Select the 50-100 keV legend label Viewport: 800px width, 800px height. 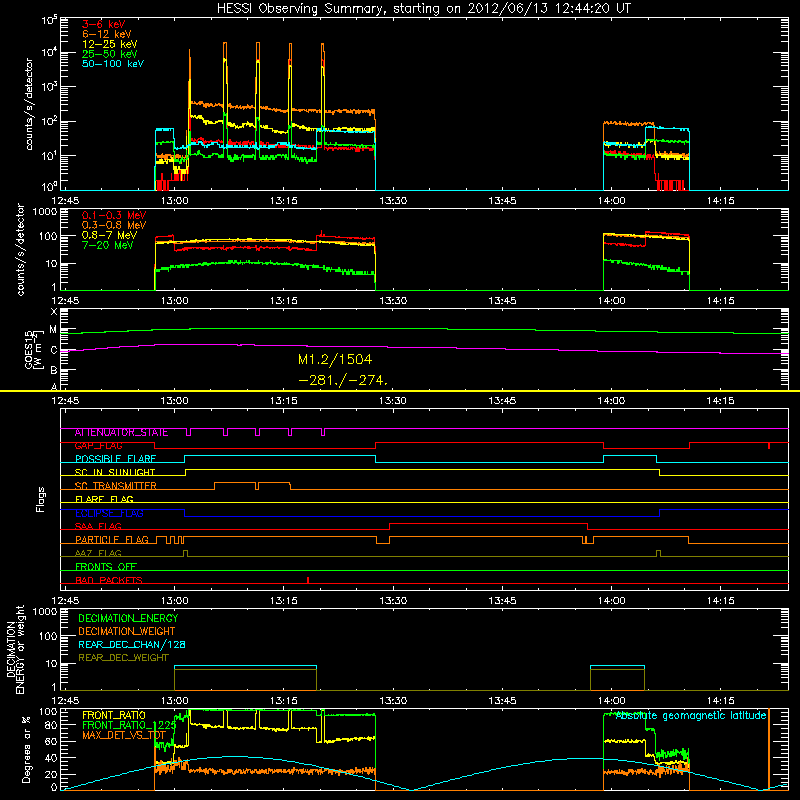coord(112,64)
